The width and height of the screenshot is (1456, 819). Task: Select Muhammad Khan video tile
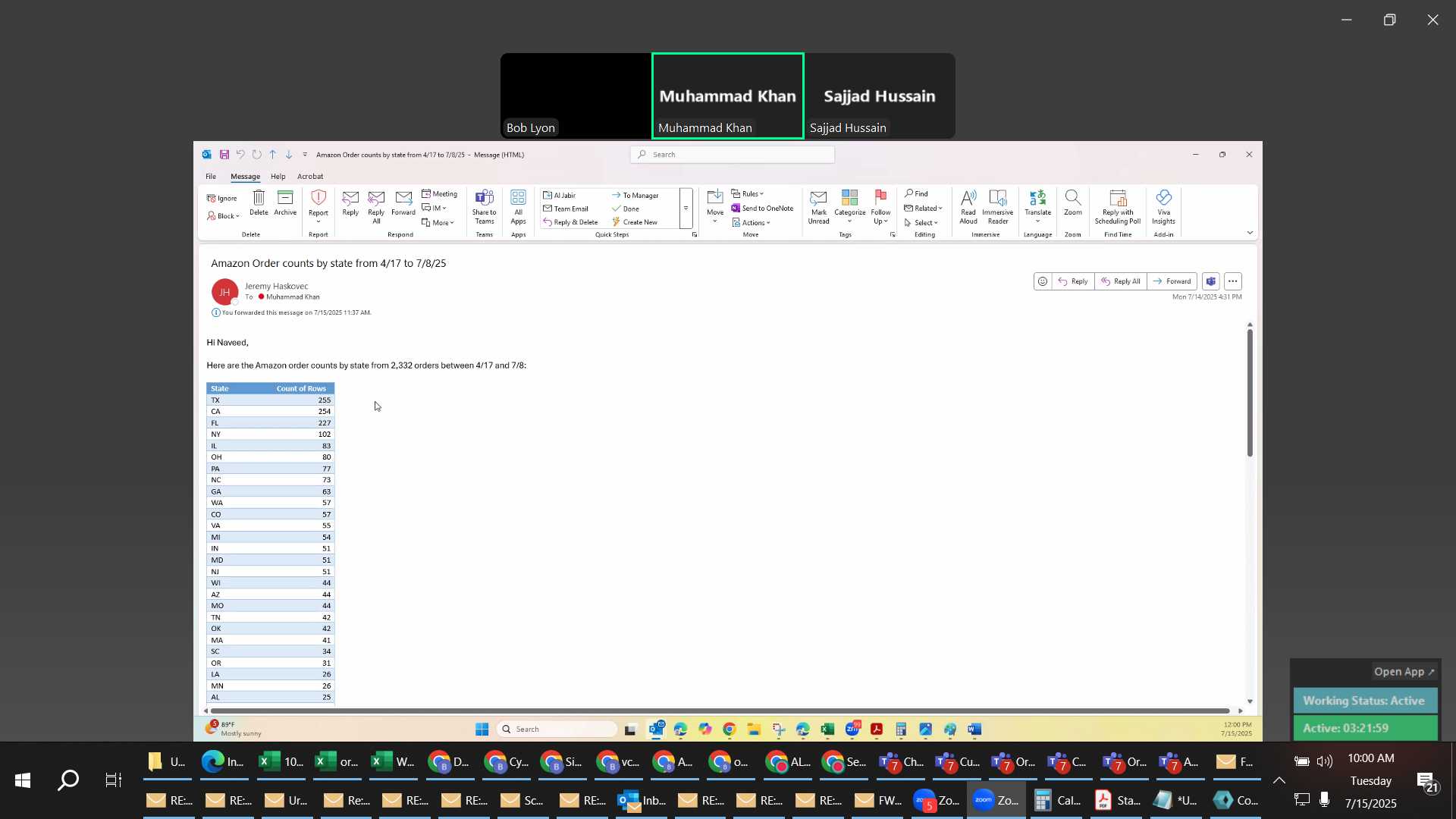(x=728, y=96)
